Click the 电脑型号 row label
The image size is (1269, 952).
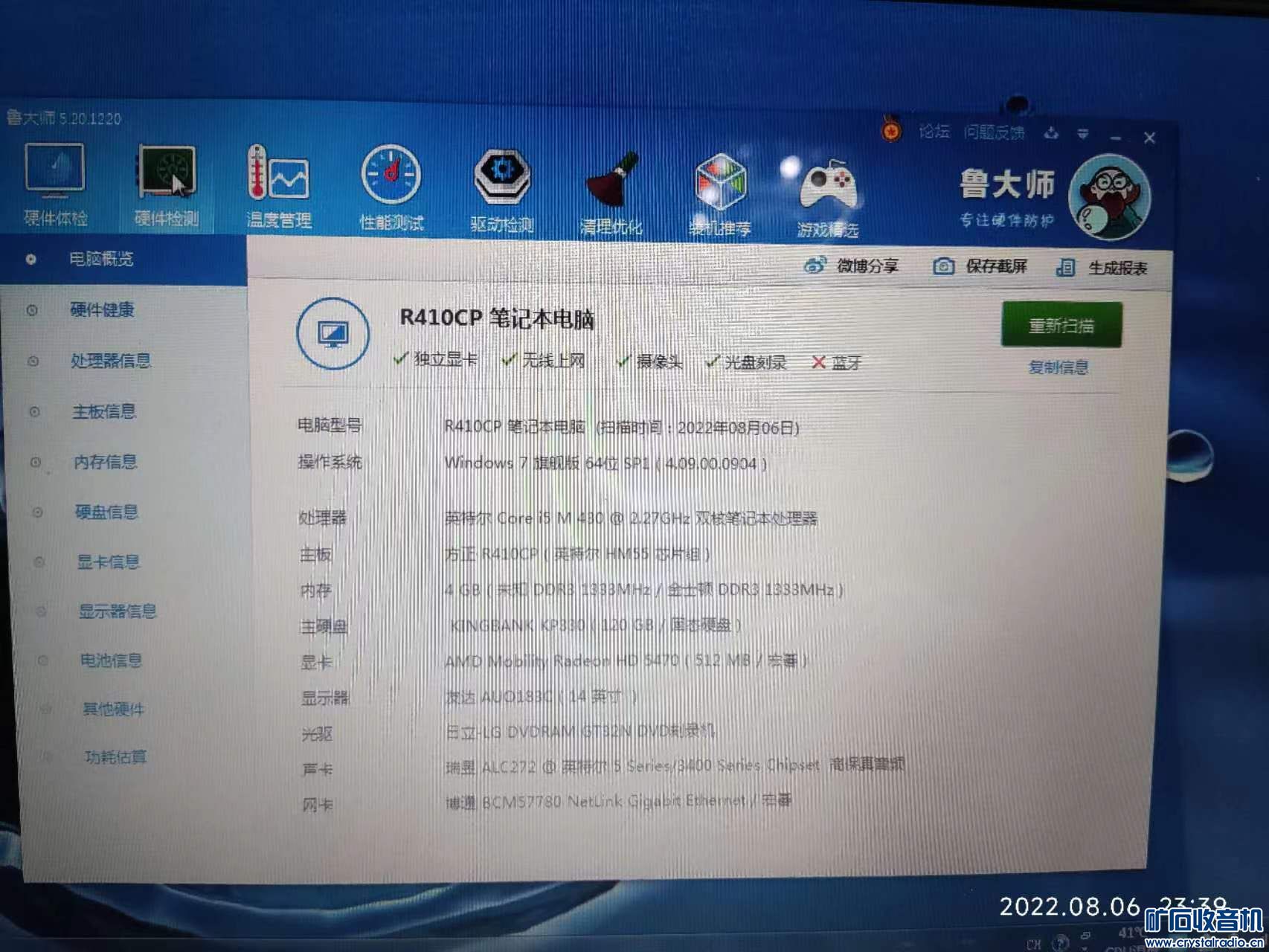point(330,425)
